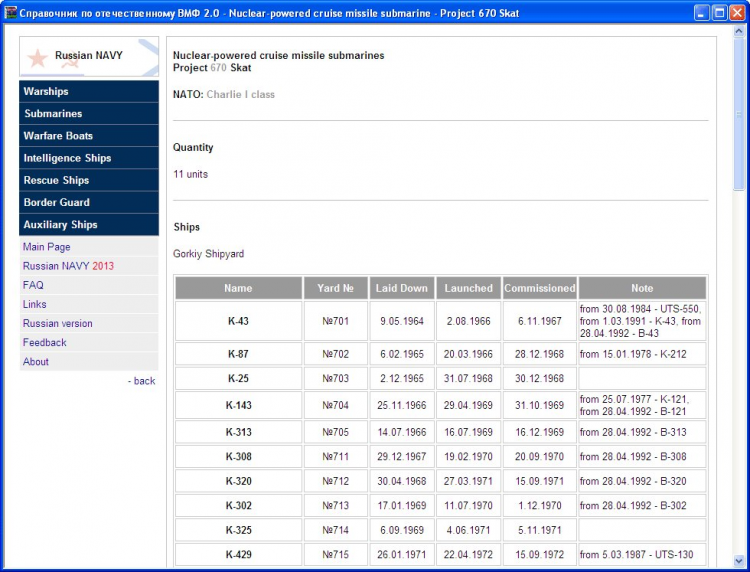Select the K-308 ship name cell
The height and width of the screenshot is (572, 750).
point(238,456)
